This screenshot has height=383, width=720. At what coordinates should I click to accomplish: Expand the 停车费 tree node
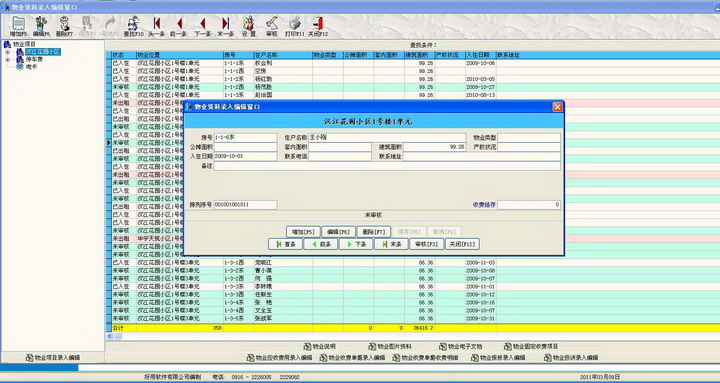(x=7, y=59)
